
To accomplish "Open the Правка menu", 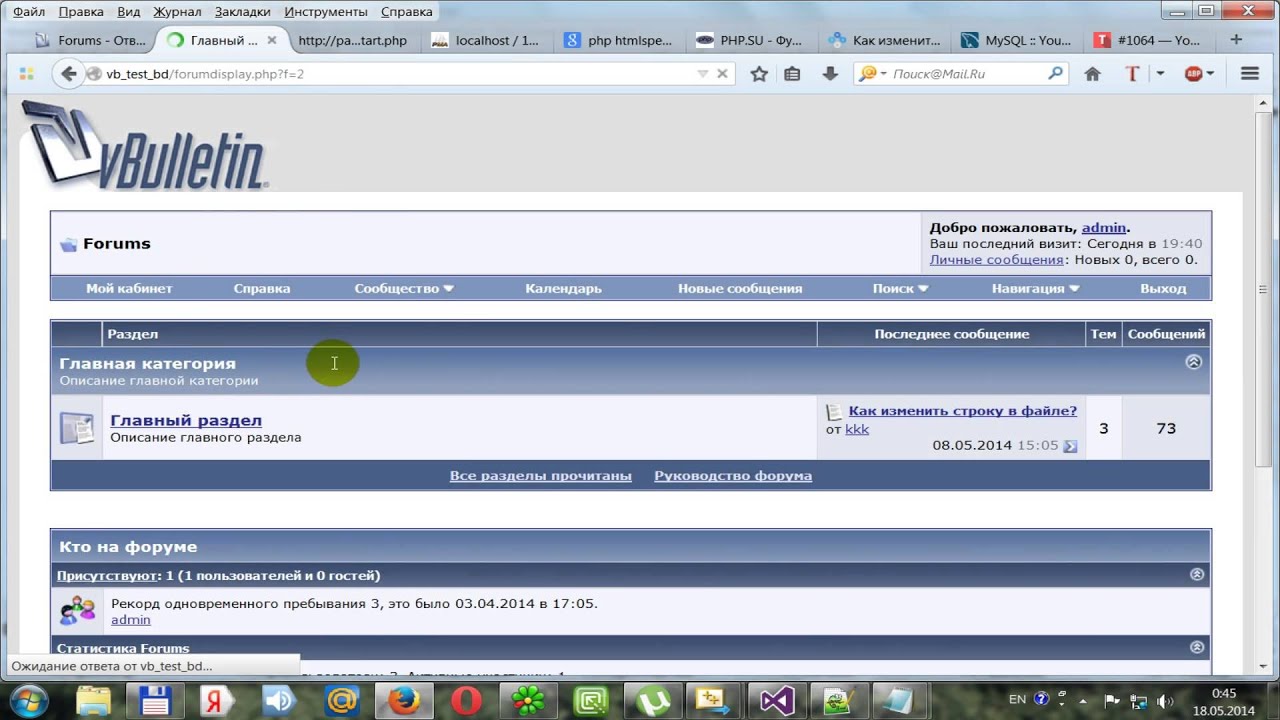I will [81, 12].
